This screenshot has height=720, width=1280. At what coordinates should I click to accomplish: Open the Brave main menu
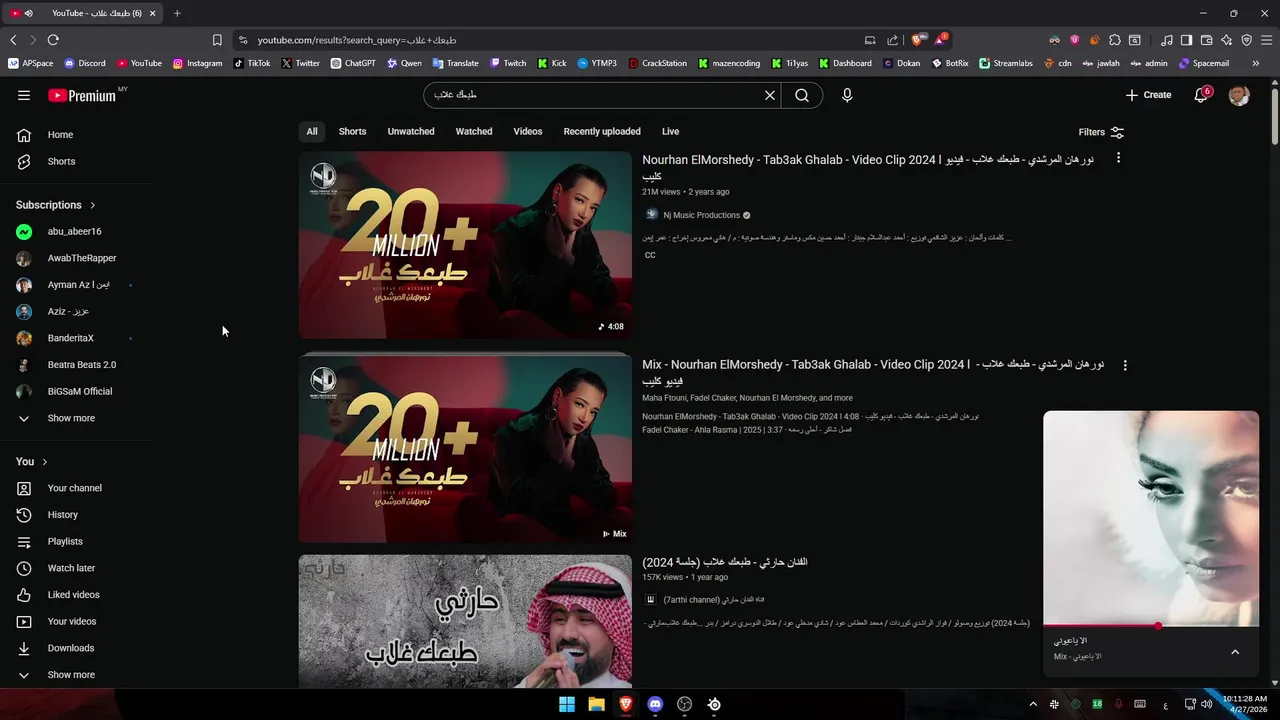(x=1266, y=40)
